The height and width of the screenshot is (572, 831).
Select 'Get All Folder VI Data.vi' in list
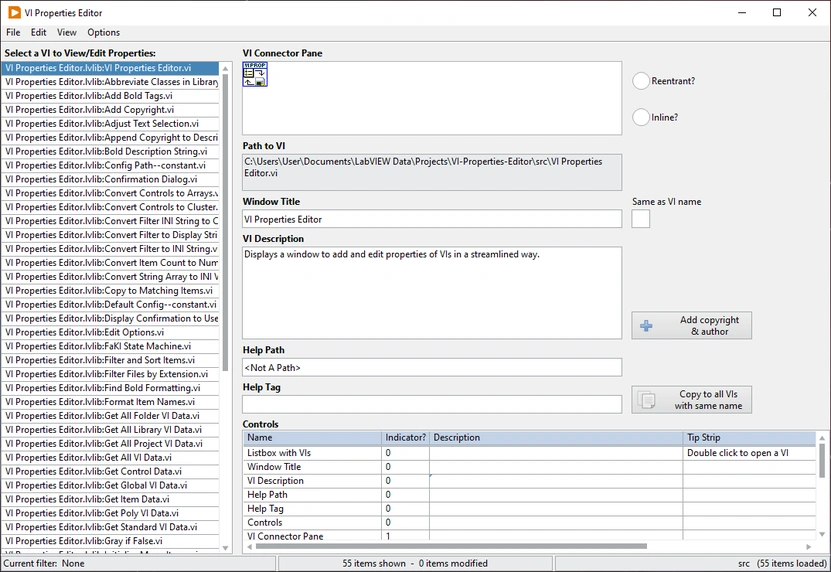tap(110, 416)
